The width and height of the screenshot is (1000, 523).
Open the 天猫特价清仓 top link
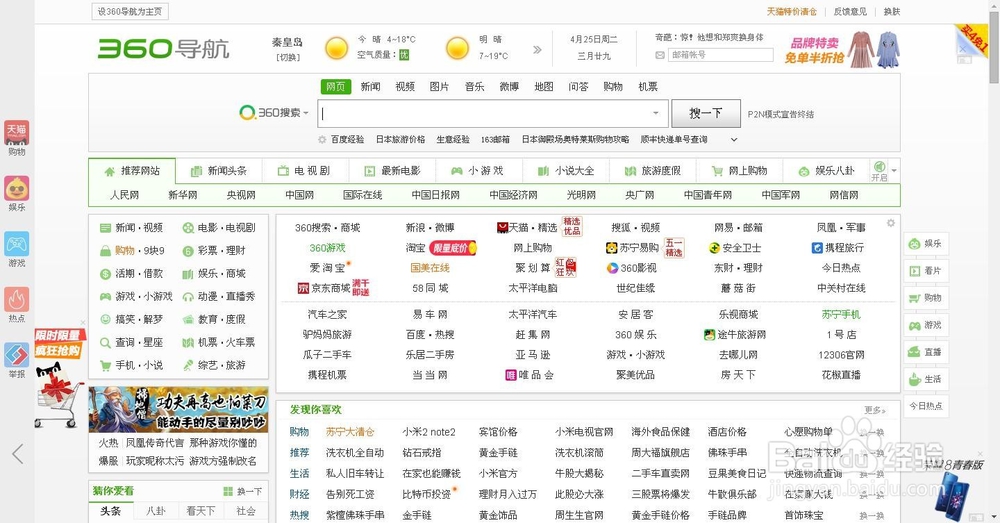(791, 11)
